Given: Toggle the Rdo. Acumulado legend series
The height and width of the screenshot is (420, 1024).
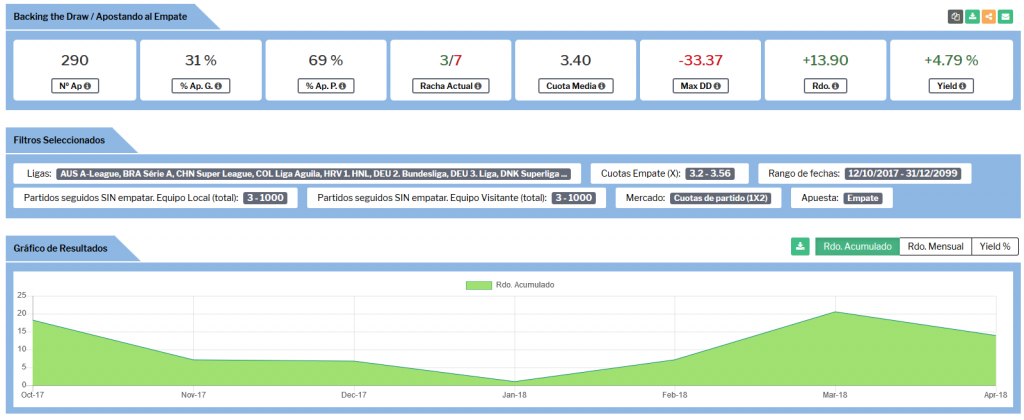Looking at the screenshot, I should pos(510,285).
